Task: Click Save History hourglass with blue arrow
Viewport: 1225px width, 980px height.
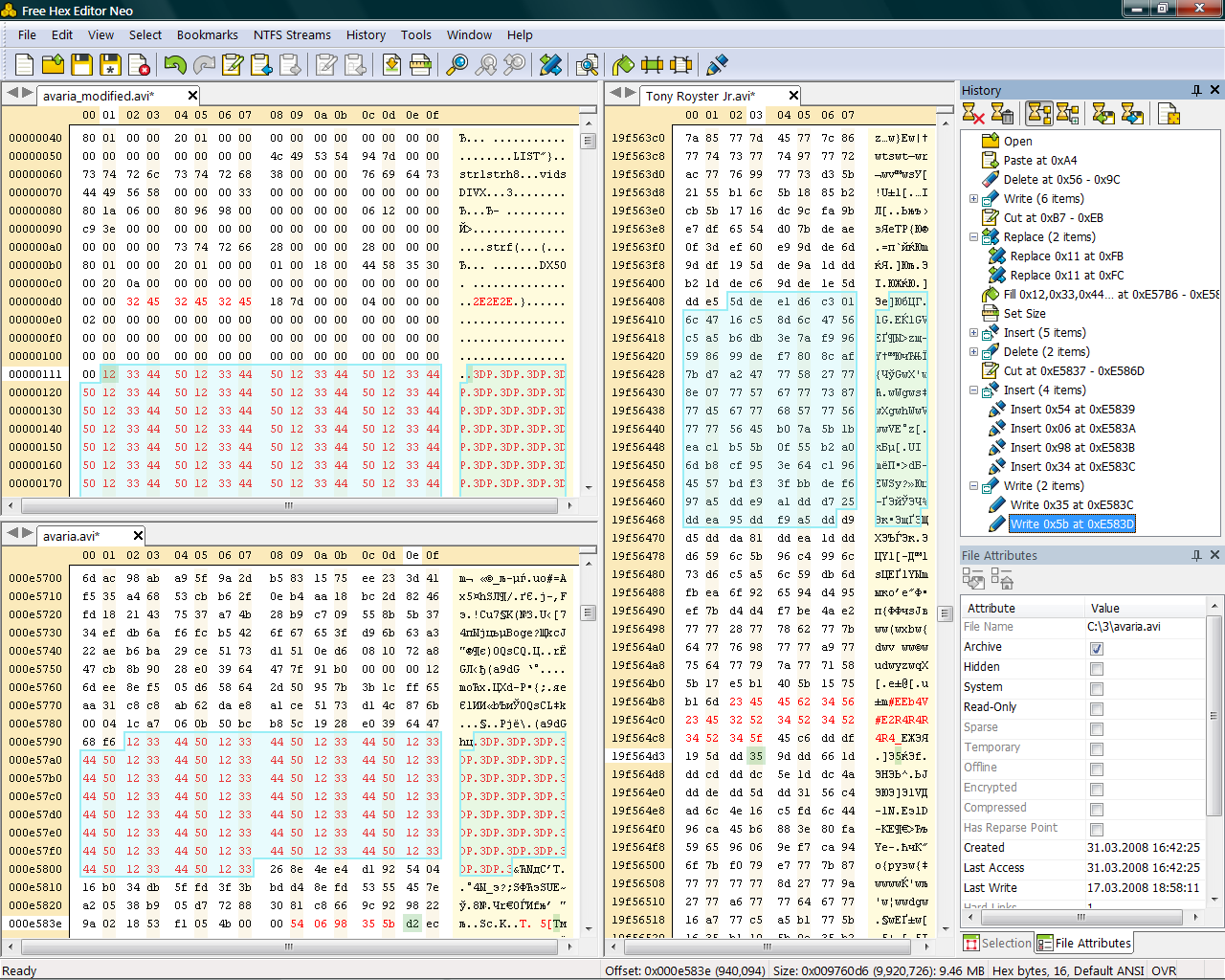Action: (1132, 114)
